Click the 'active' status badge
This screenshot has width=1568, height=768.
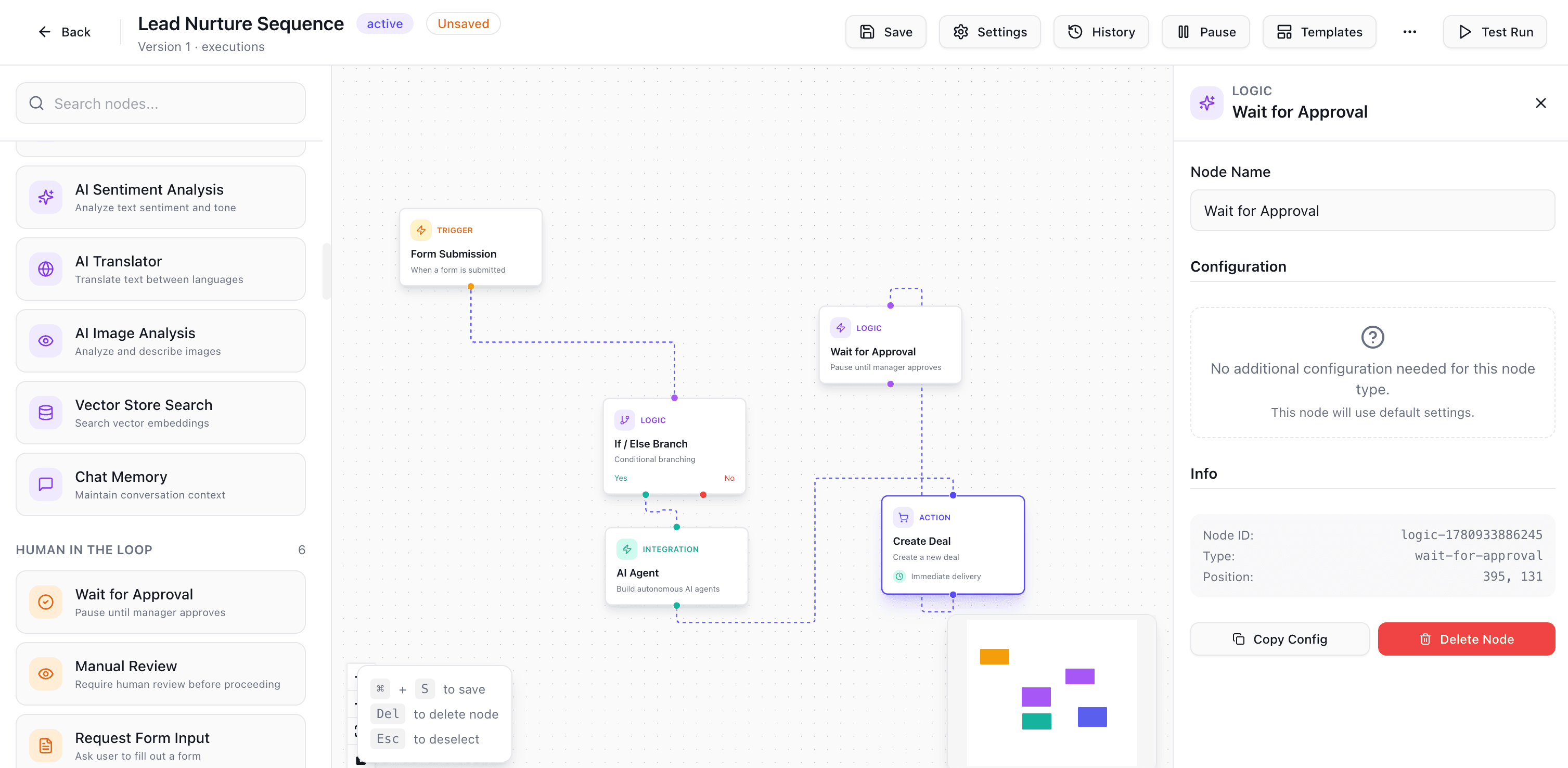(384, 24)
